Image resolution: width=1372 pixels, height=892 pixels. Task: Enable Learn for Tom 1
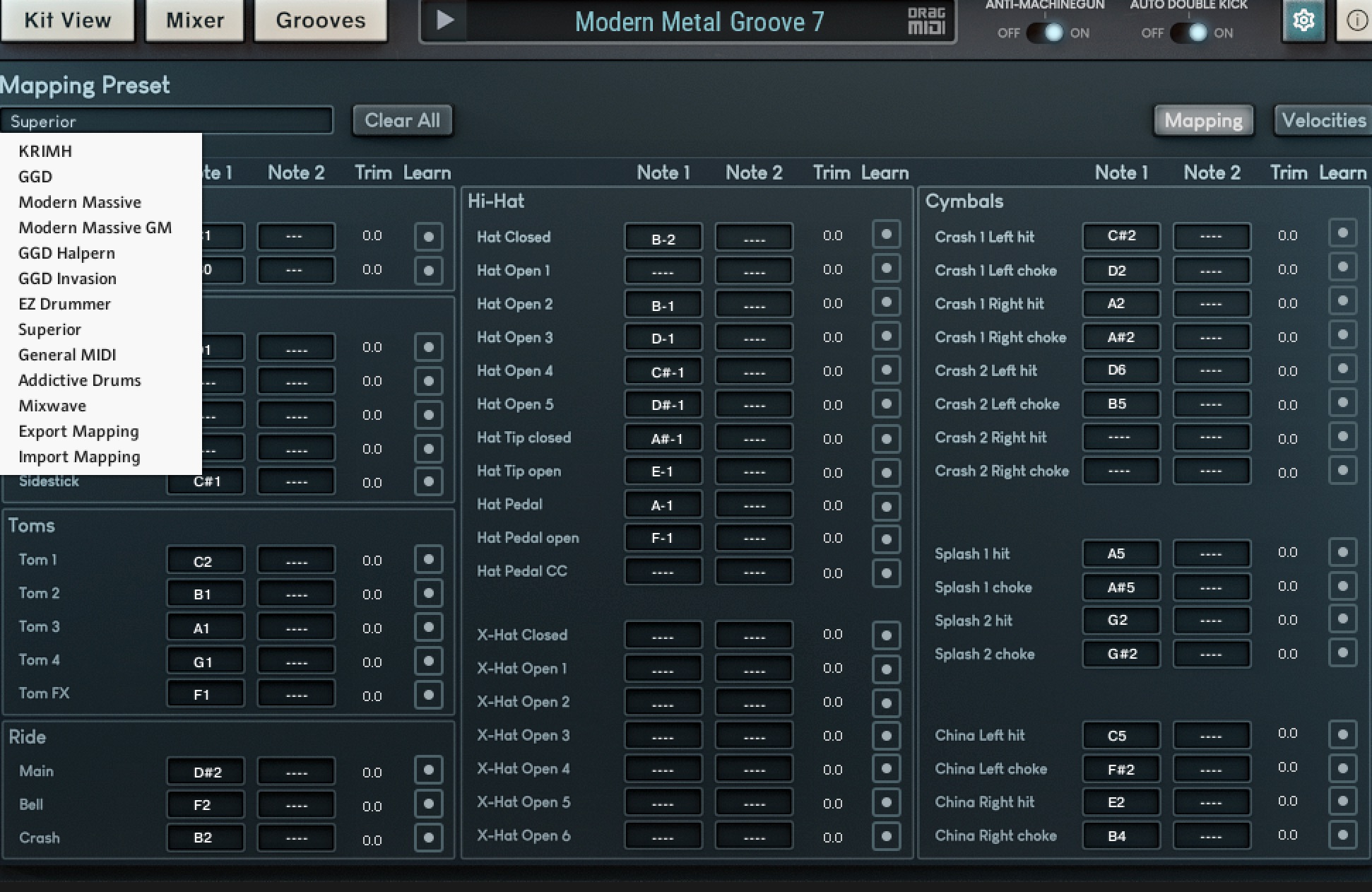coord(428,559)
